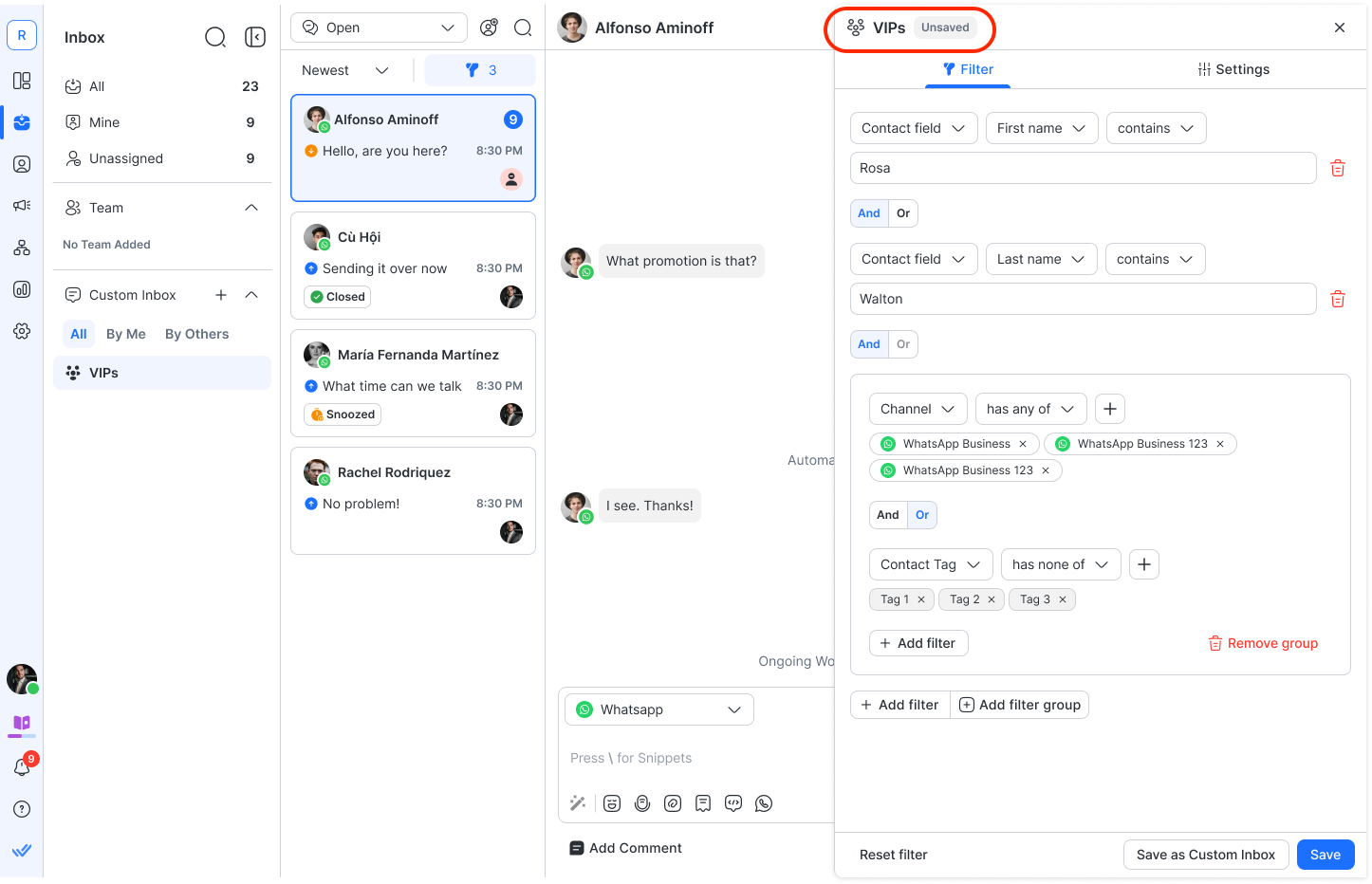Expand the Newest sort dropdown
Image resolution: width=1372 pixels, height=884 pixels.
[345, 70]
